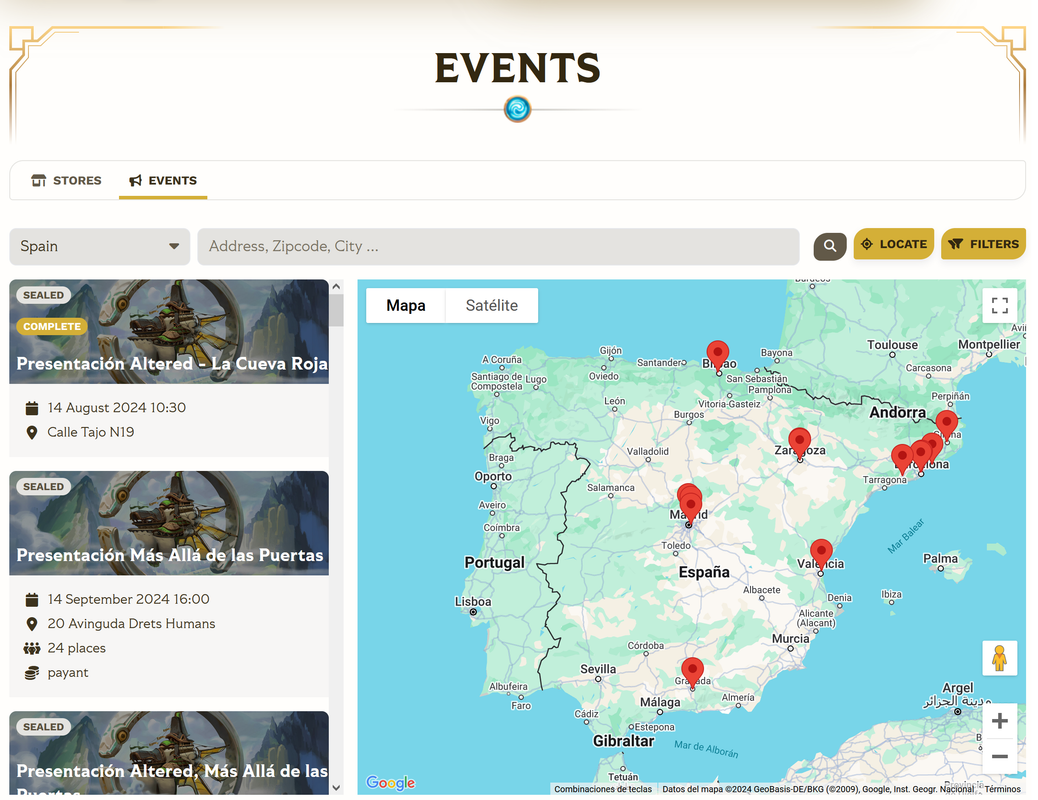Click address 20 Avinguda Drets Humans
Screen dimensions: 1038x800
[131, 624]
